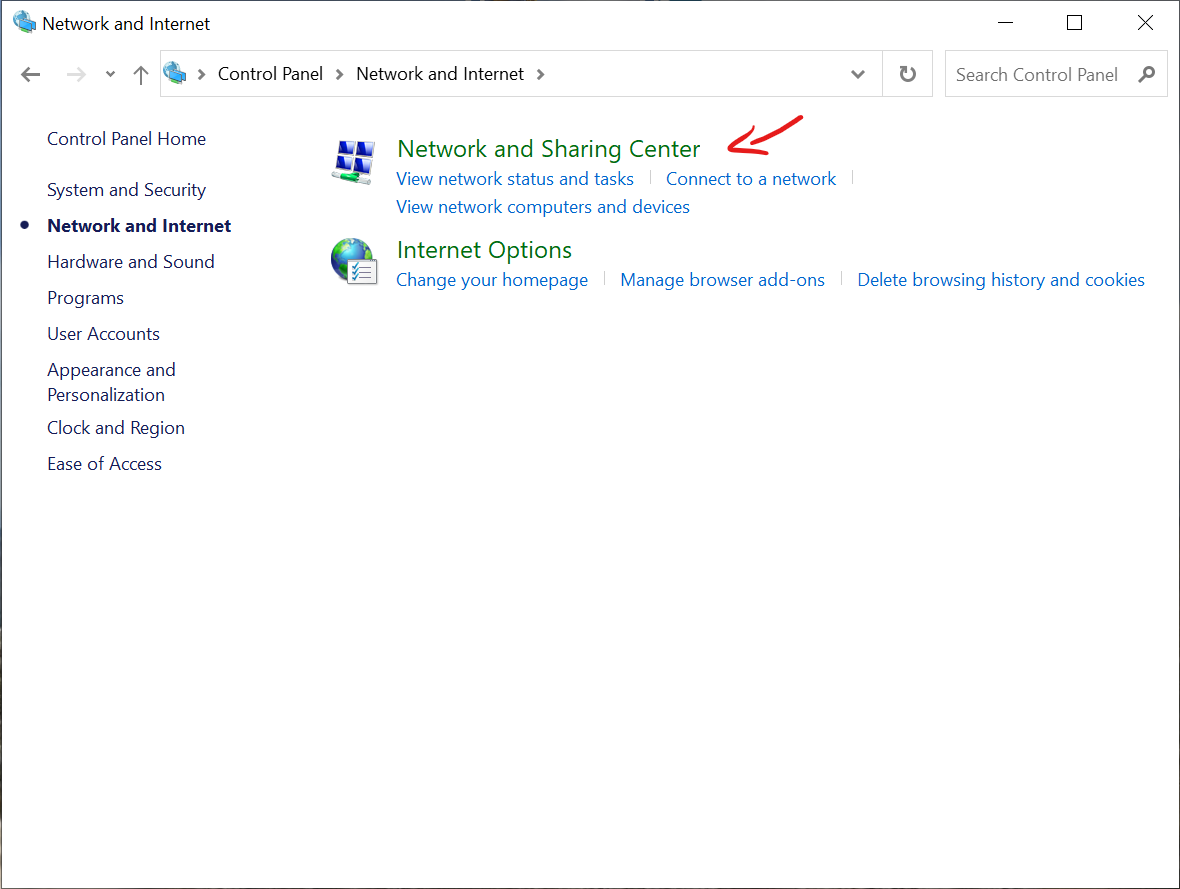Click the search magnifier icon
This screenshot has width=1180, height=889.
coord(1146,74)
